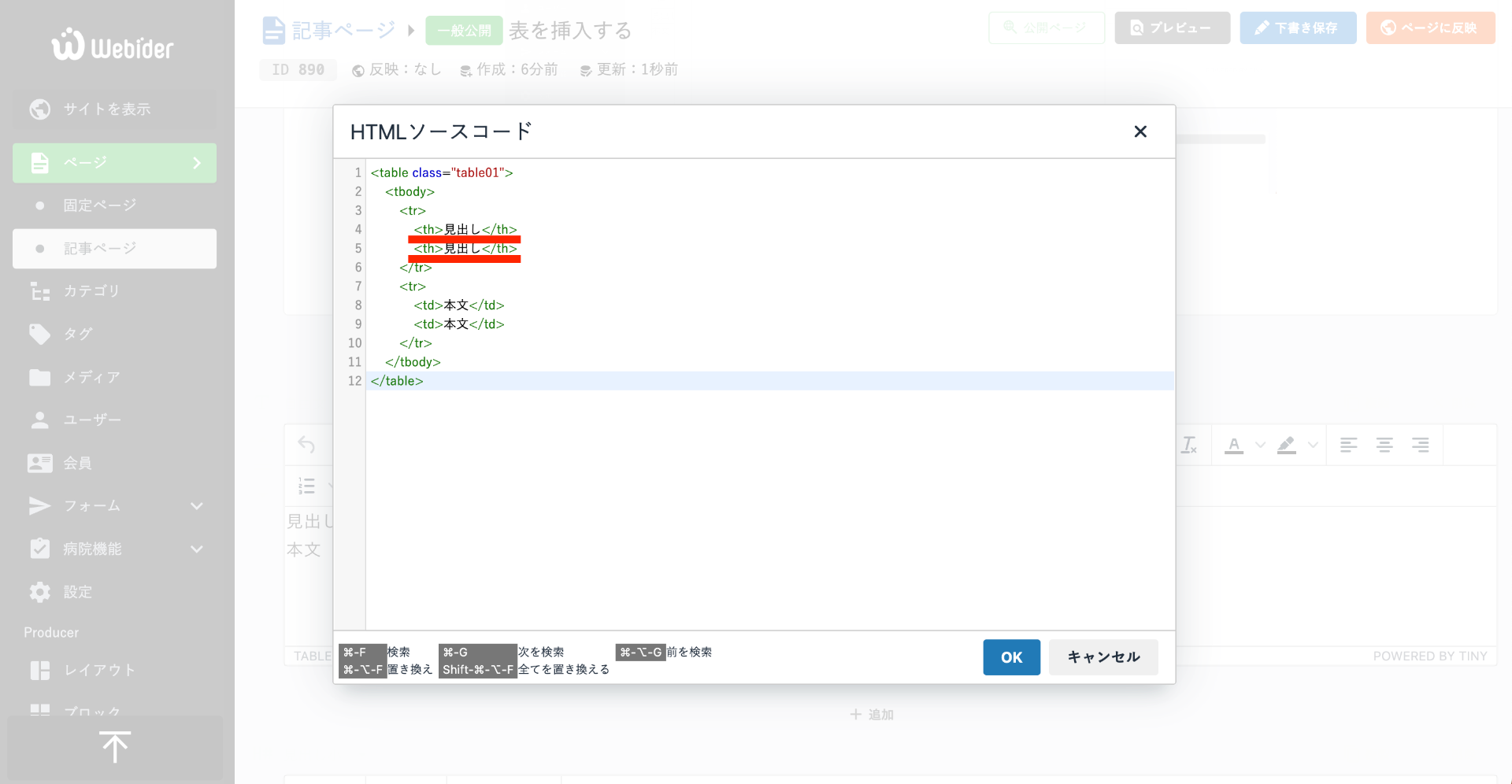Click the 設定 gear icon
The height and width of the screenshot is (784, 1512).
point(40,592)
